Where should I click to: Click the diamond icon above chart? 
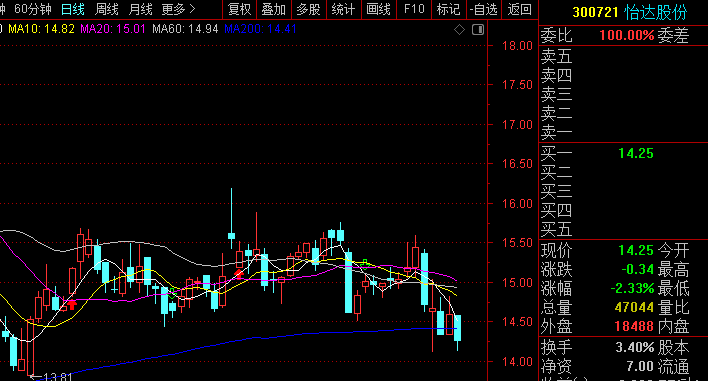[x=459, y=30]
